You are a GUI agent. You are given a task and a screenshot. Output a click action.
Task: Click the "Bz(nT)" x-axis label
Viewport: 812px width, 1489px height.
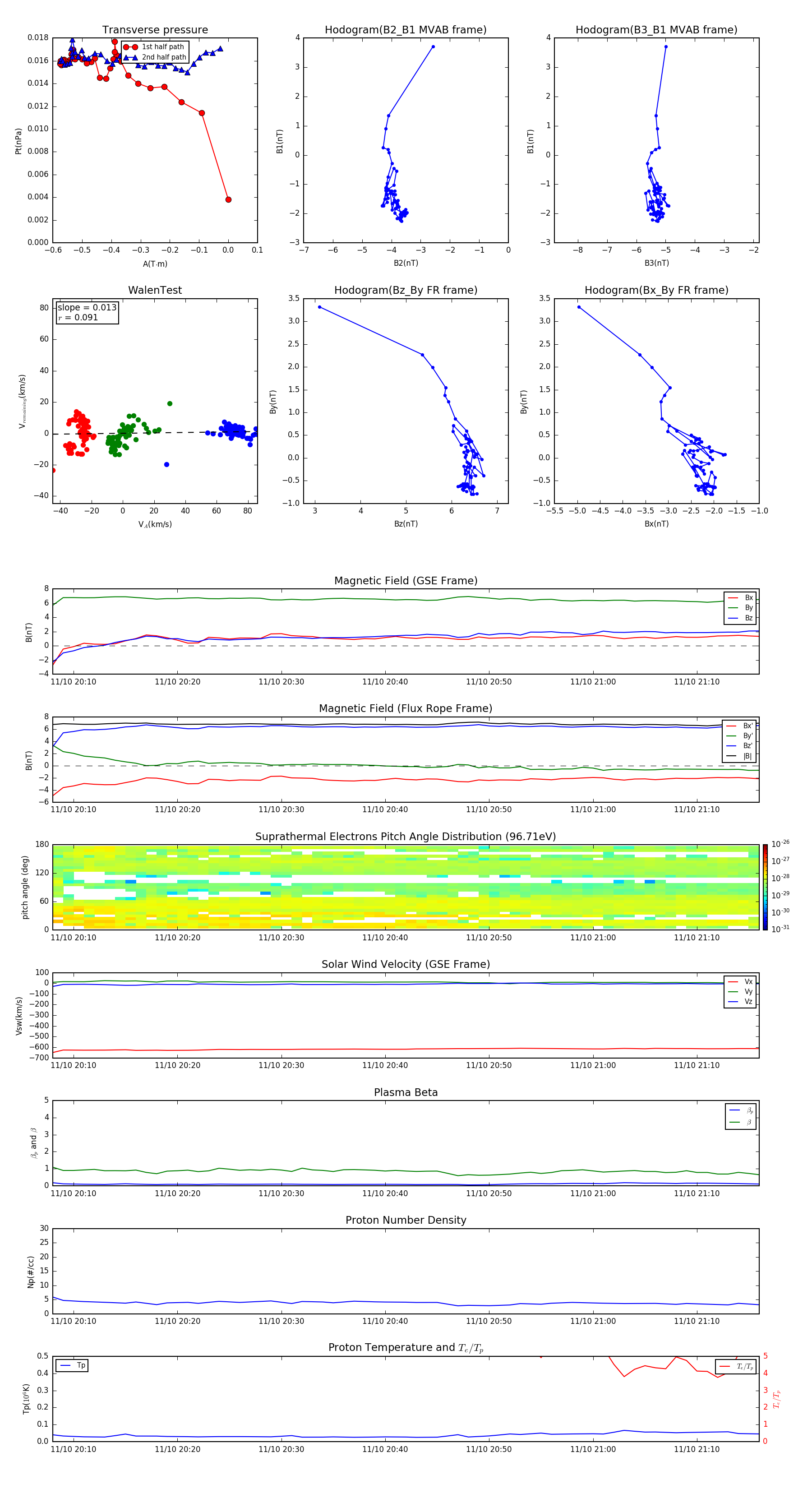pos(406,524)
